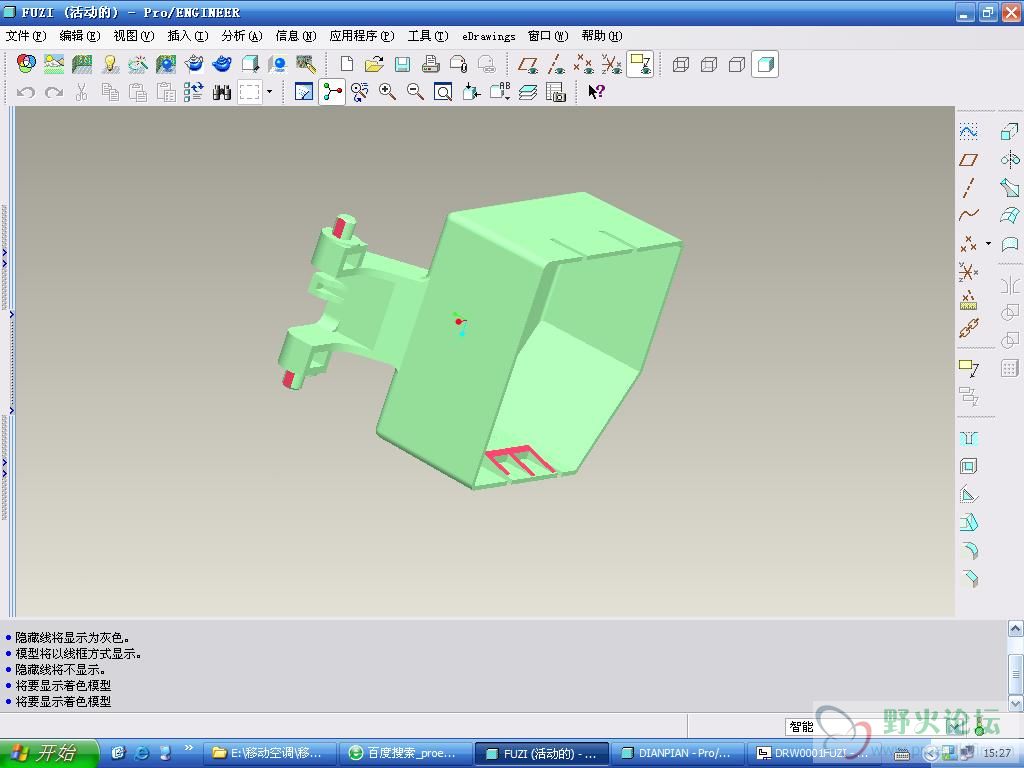Open the layers stack icon
Image resolution: width=1024 pixels, height=768 pixels.
pyautogui.click(x=528, y=92)
